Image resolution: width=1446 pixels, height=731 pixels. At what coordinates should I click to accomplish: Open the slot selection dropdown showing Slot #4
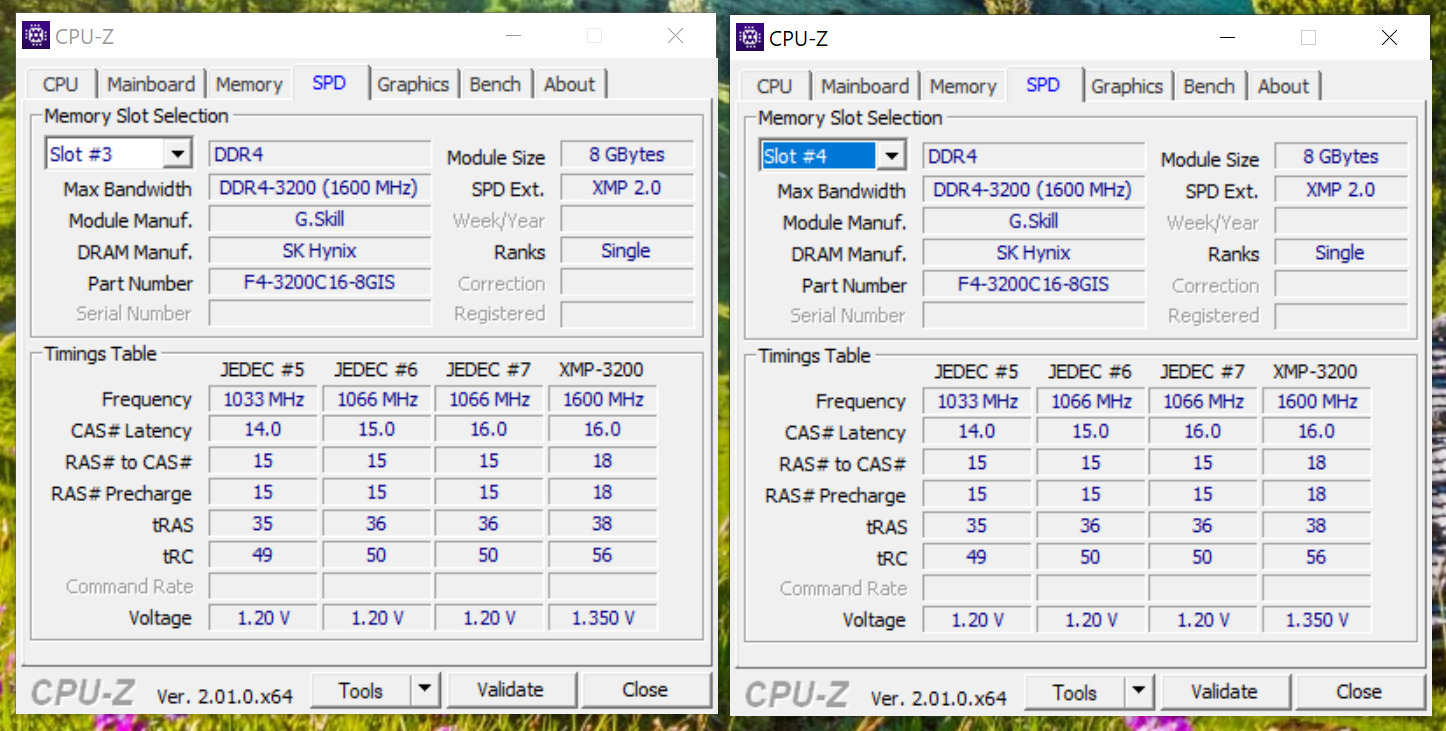point(892,156)
